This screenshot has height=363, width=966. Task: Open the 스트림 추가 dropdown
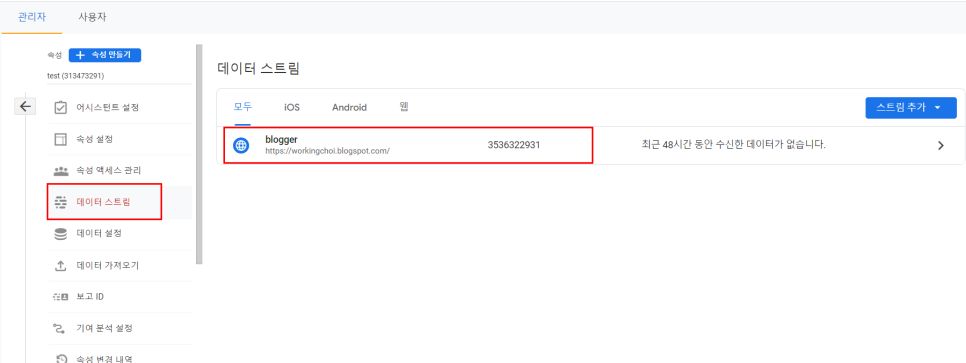click(911, 107)
